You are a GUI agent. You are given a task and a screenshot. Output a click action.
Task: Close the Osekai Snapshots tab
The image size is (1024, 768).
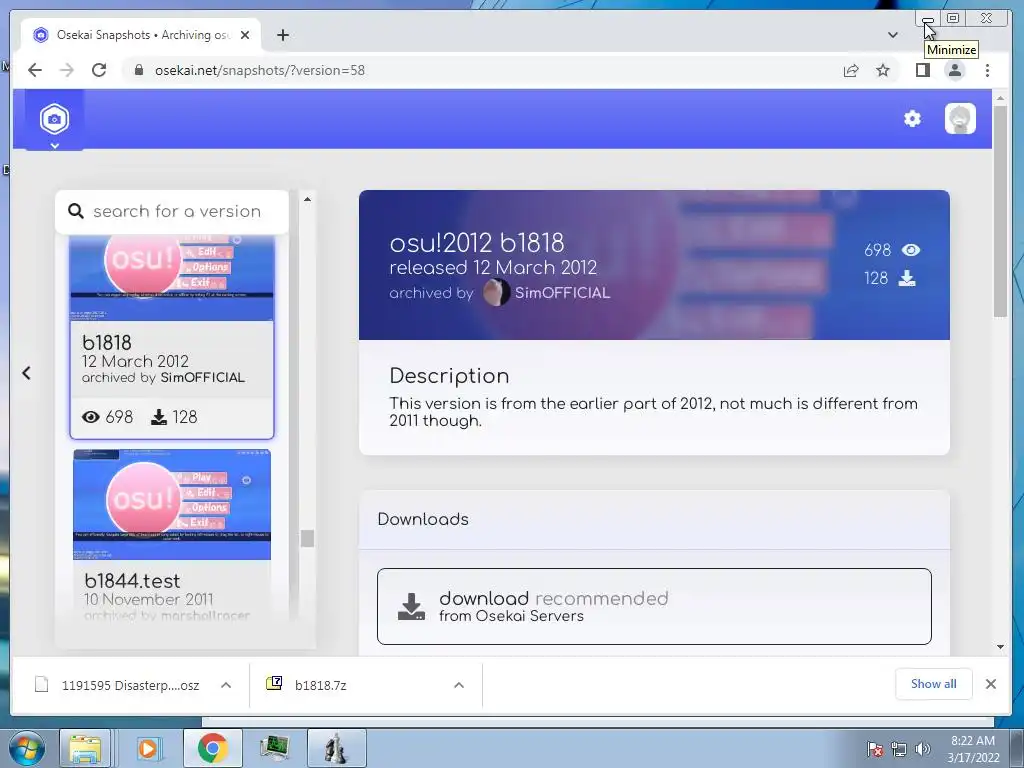coord(245,35)
